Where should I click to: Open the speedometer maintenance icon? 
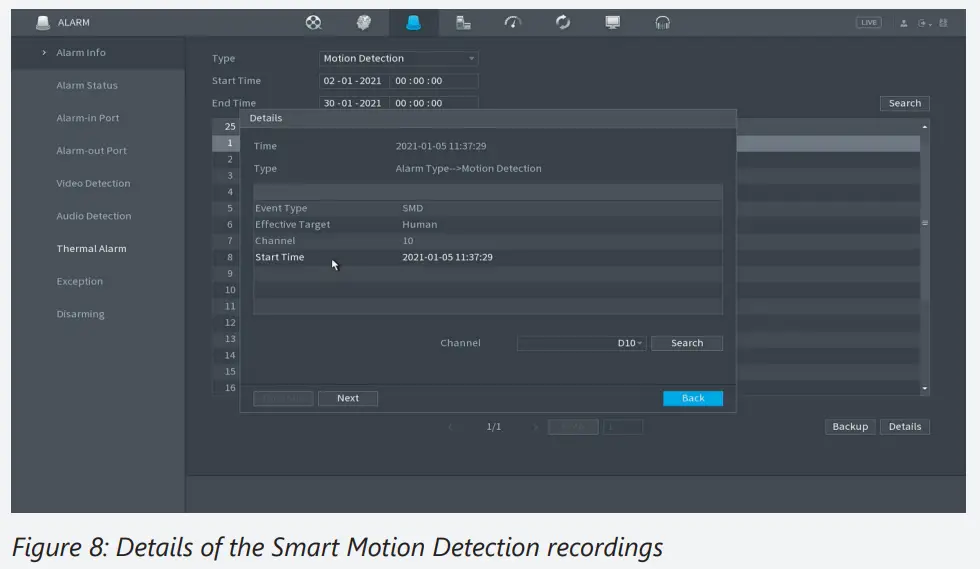coord(513,22)
